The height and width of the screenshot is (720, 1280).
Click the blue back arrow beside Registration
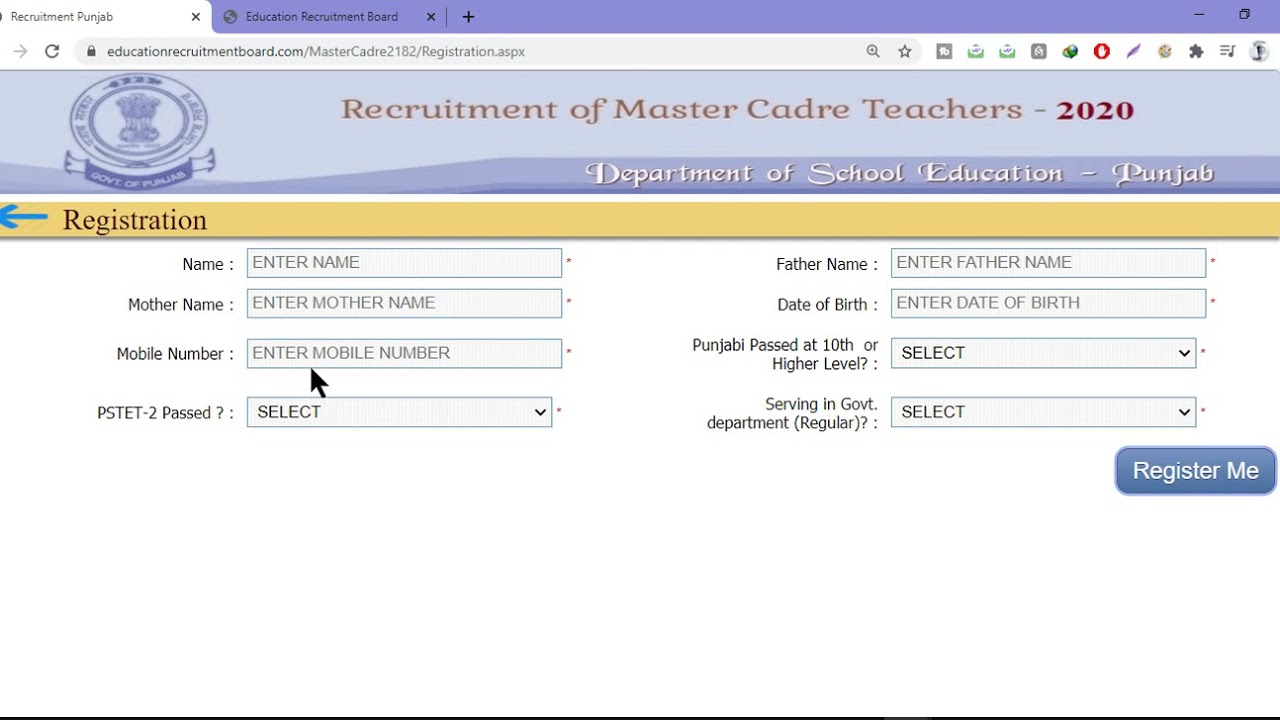coord(24,217)
